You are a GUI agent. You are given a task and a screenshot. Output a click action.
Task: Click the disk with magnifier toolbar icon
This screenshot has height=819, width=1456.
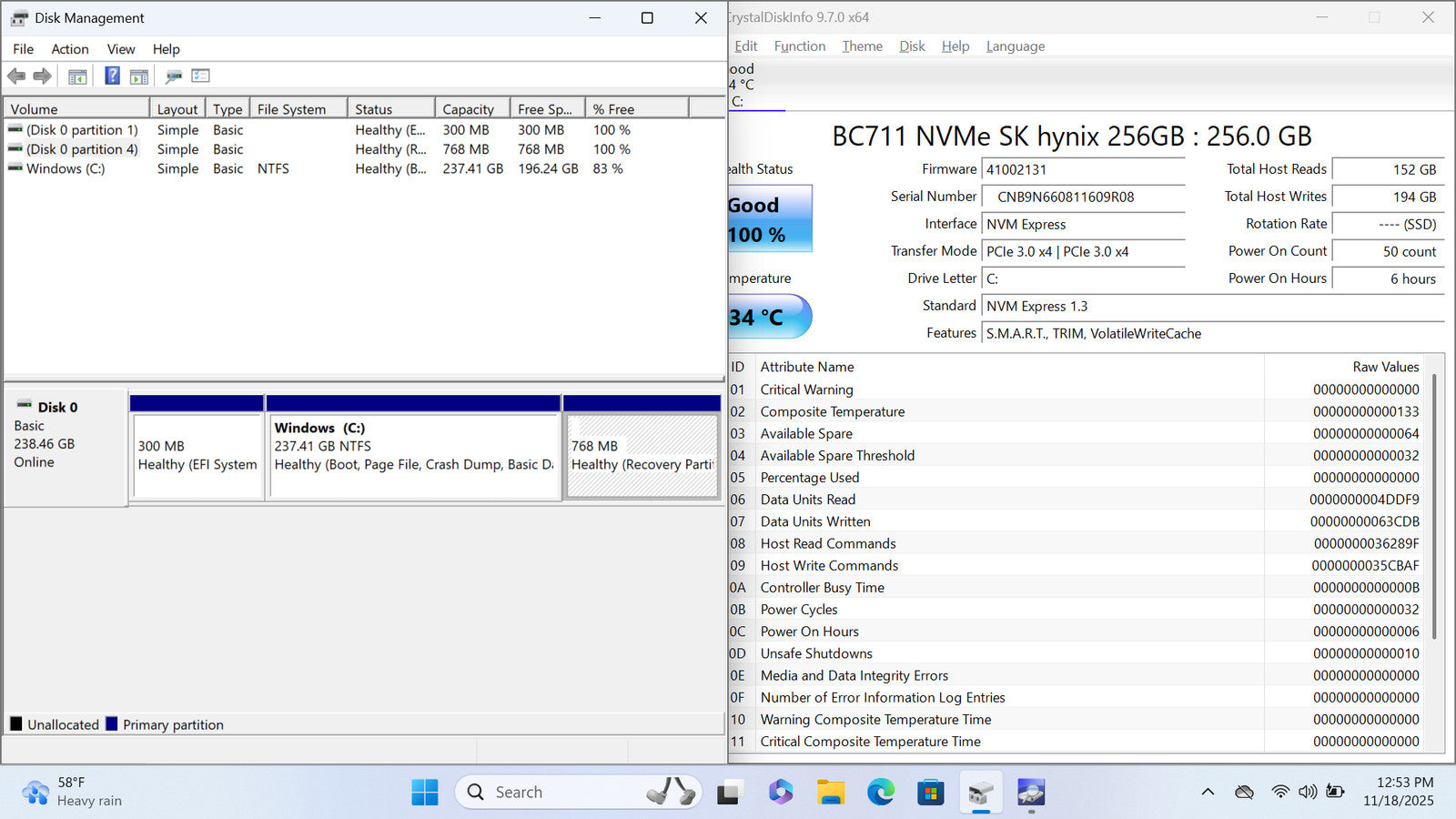click(173, 76)
